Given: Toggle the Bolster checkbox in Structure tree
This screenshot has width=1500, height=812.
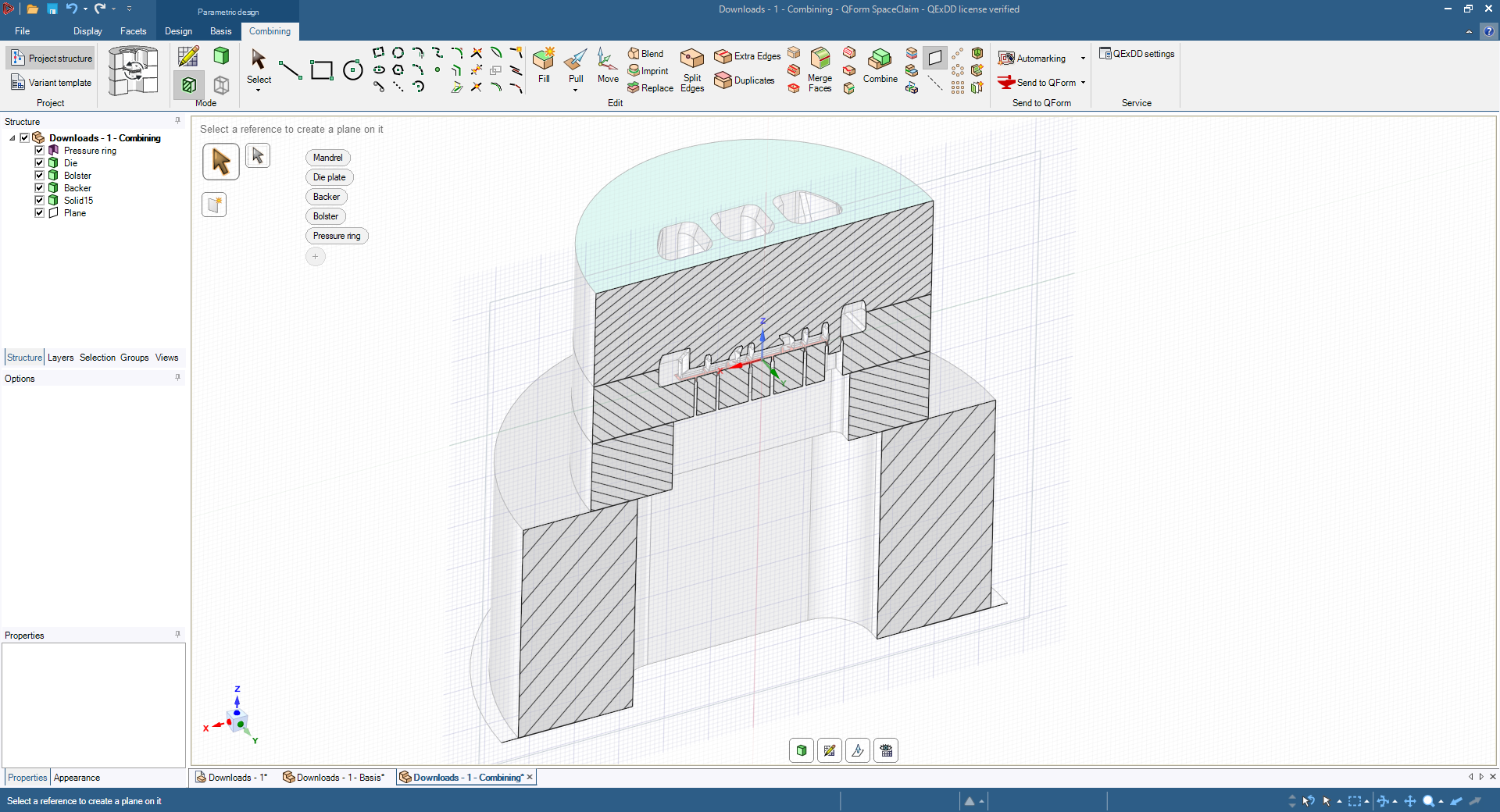Looking at the screenshot, I should pos(39,176).
